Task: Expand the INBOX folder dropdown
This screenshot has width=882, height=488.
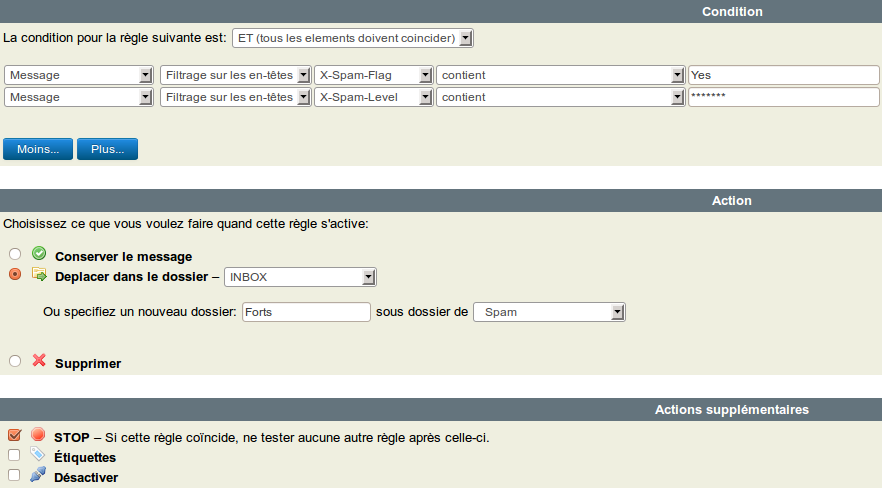Action: 300,277
